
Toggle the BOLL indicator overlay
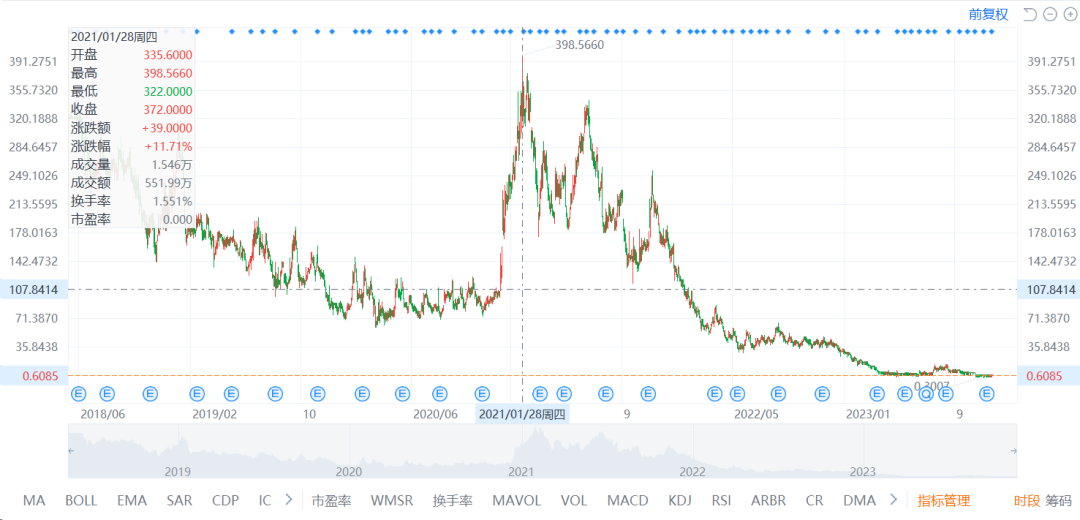[x=81, y=500]
